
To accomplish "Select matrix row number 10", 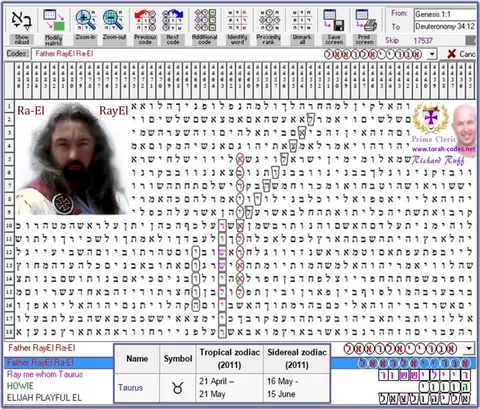I will point(9,225).
